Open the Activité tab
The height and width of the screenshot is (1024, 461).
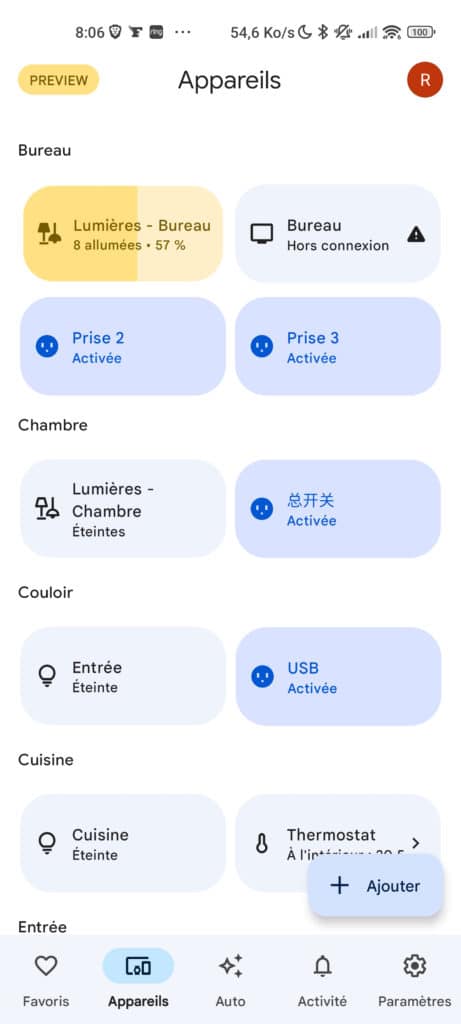(323, 979)
